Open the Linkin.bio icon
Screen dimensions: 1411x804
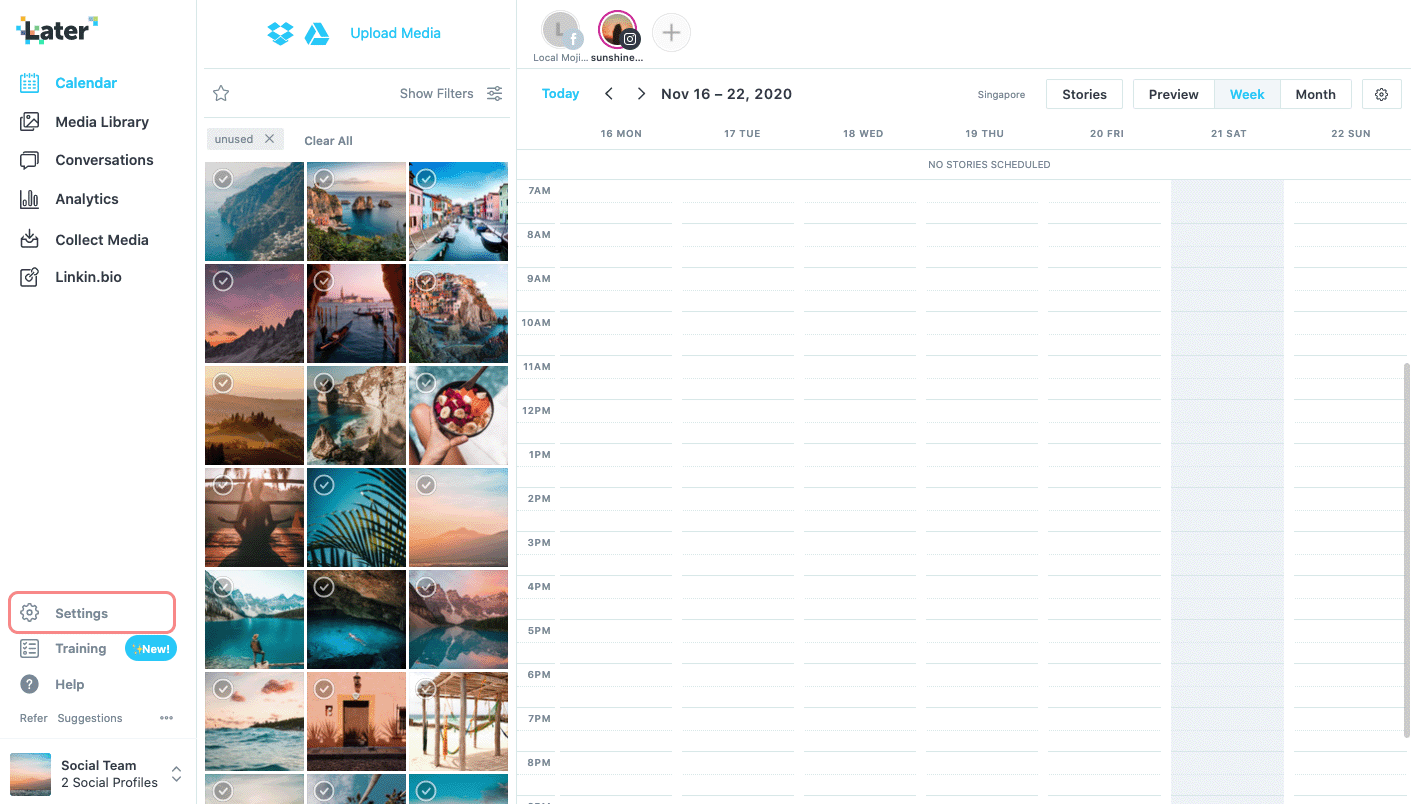[x=30, y=277]
